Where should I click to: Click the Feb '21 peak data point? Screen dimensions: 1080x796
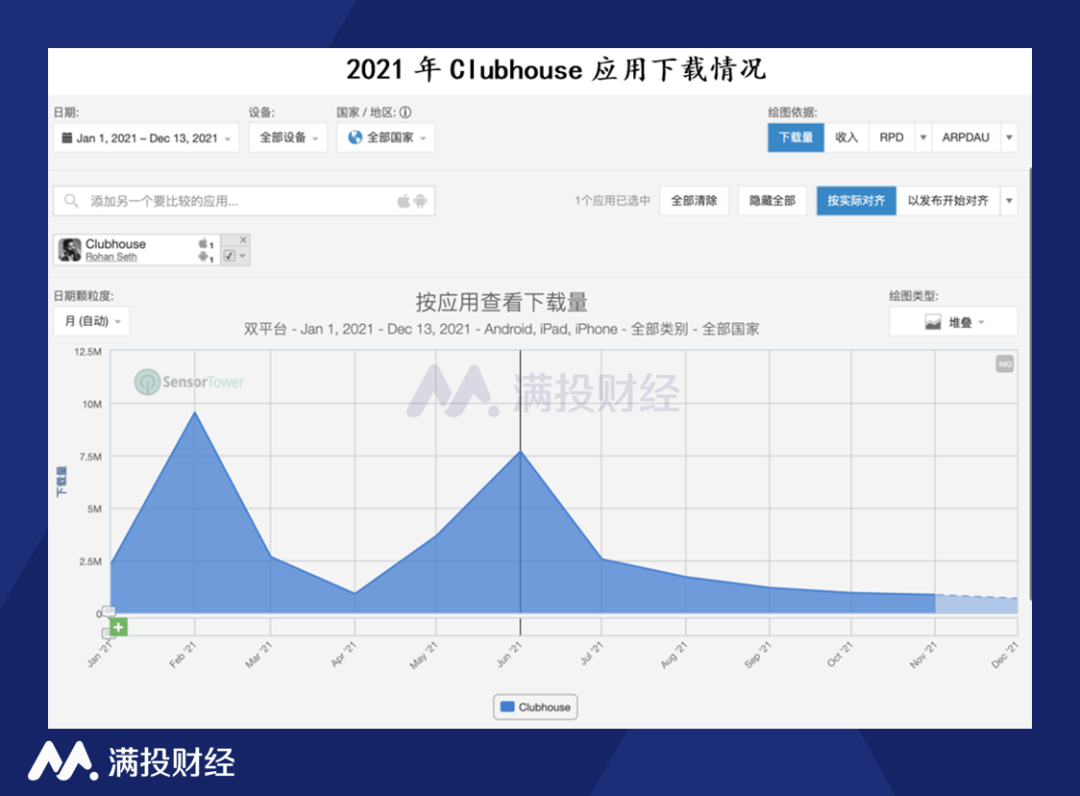click(x=195, y=412)
